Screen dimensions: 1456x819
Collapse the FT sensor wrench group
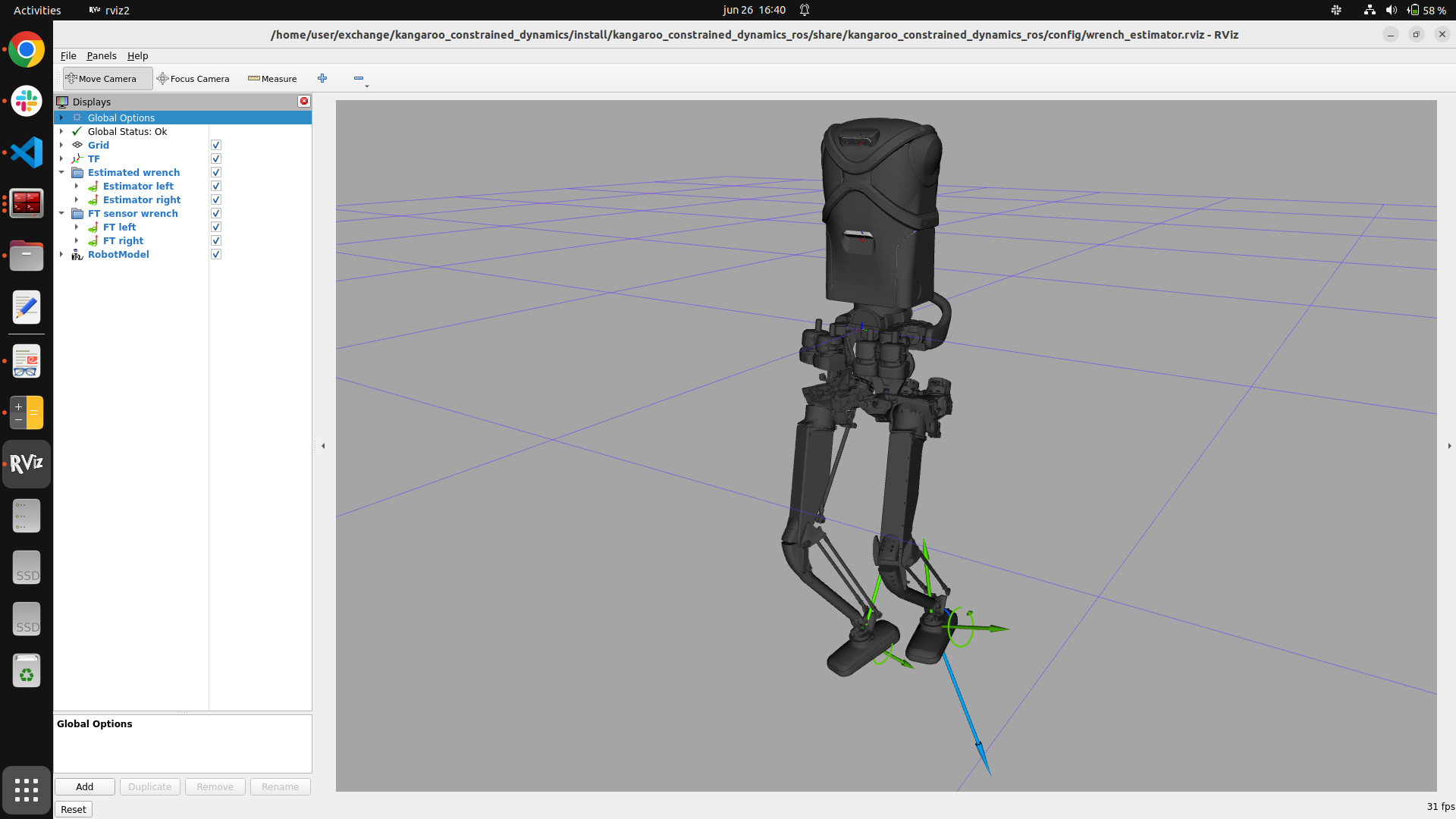pyautogui.click(x=61, y=213)
